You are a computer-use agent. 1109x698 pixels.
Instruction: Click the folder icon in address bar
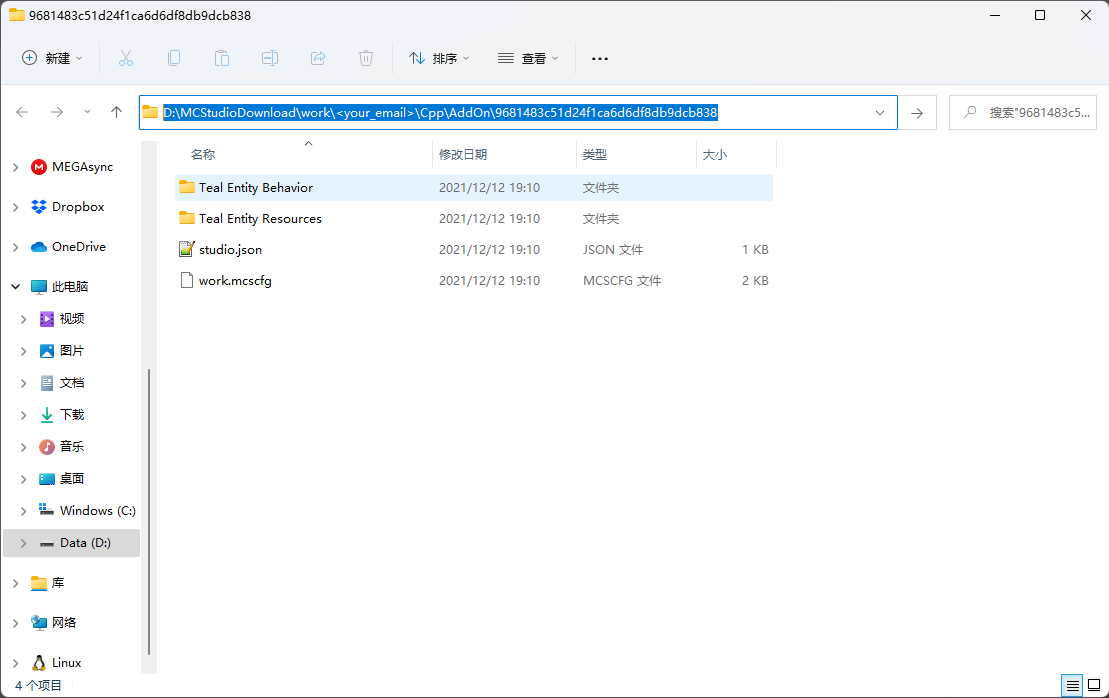(x=150, y=112)
